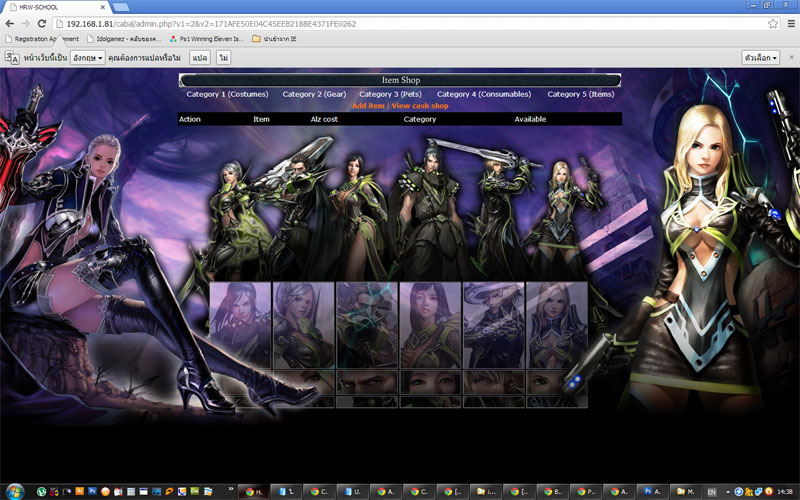Click the ไม่ button to decline translation

pos(223,58)
